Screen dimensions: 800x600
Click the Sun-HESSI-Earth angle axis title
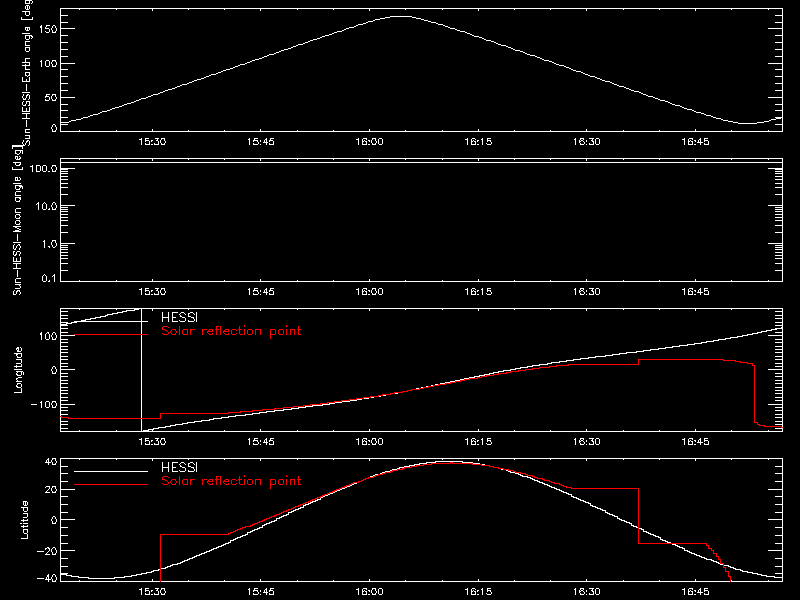(27, 72)
